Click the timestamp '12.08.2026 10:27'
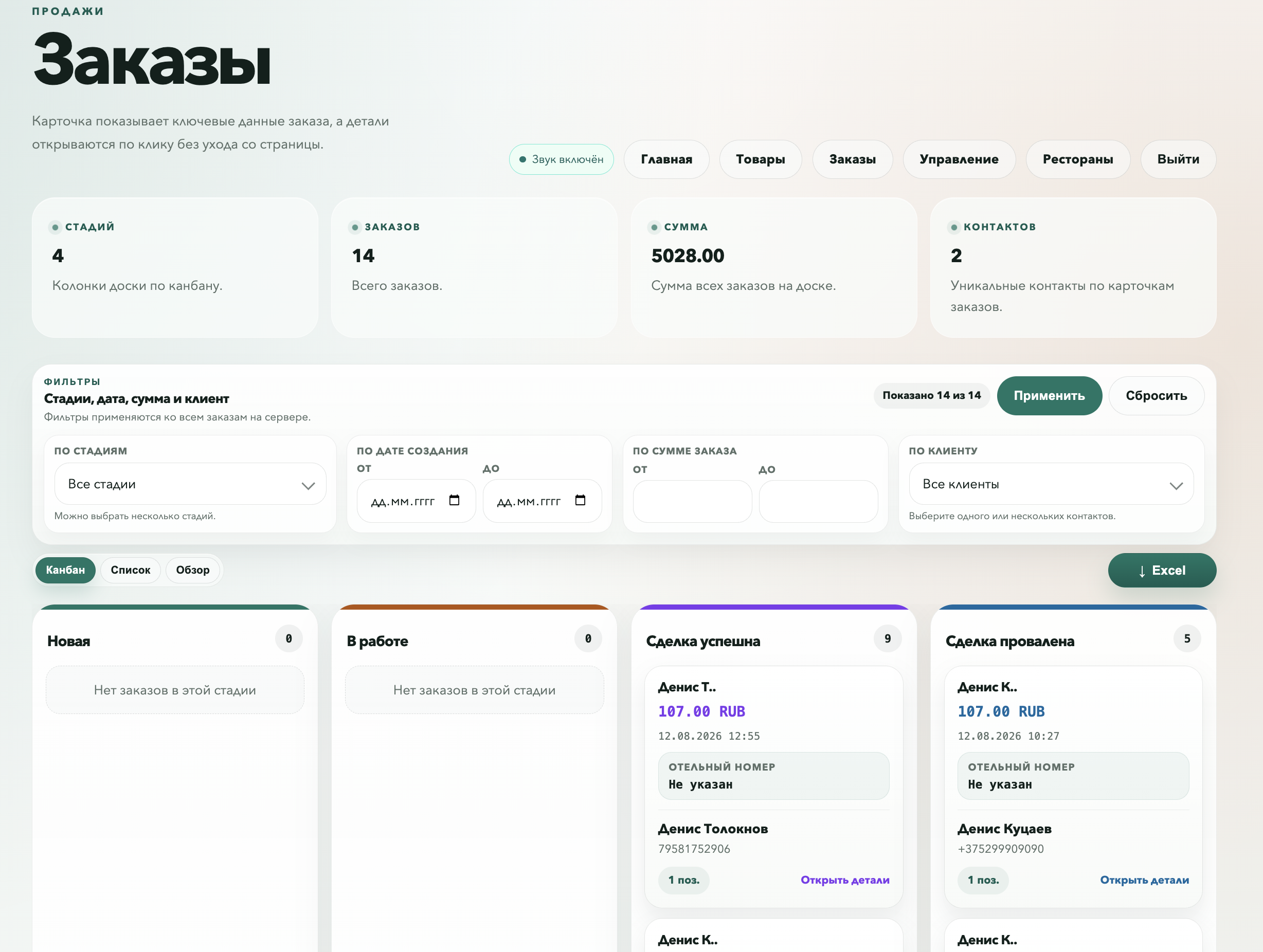1263x952 pixels. point(1008,736)
